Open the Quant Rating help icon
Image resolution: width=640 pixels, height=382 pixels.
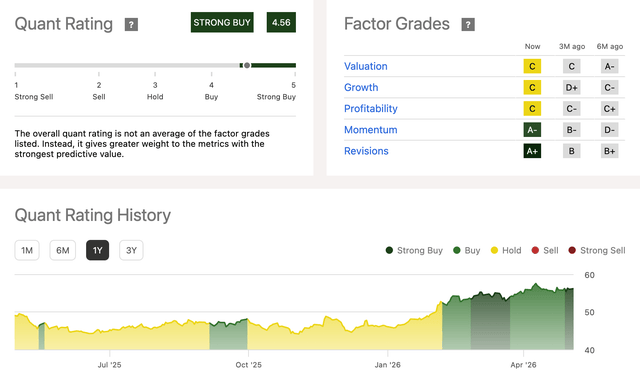click(x=131, y=24)
